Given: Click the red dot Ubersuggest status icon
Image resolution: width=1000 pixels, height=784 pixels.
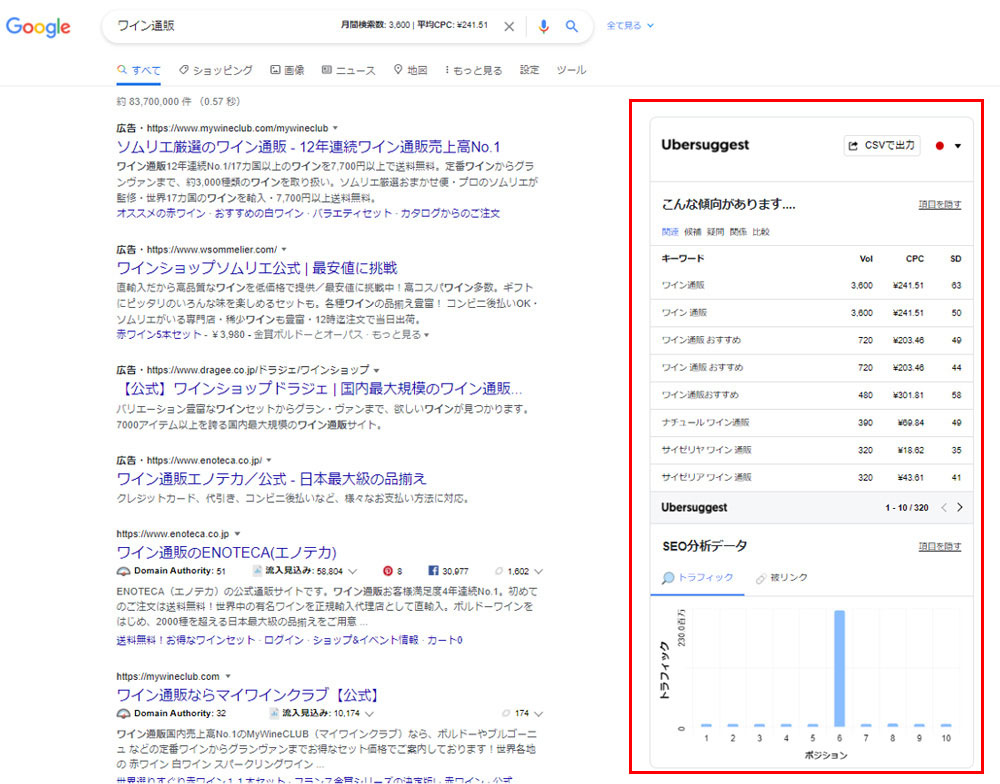Looking at the screenshot, I should pos(939,146).
